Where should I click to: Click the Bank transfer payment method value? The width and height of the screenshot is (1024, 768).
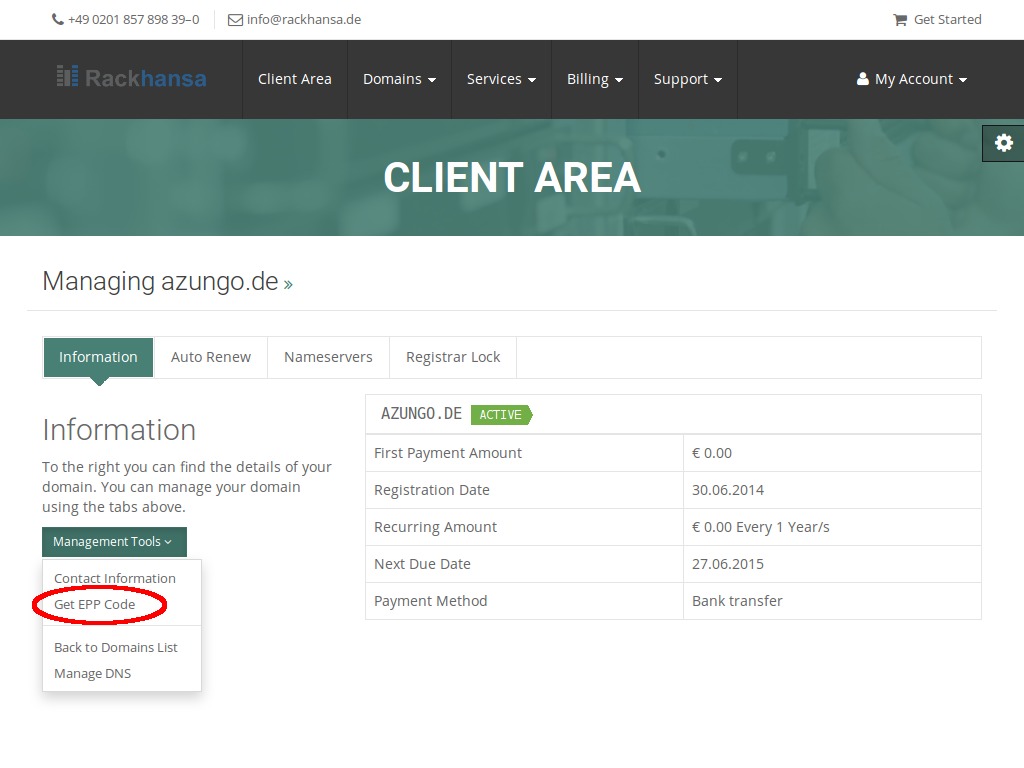[x=737, y=601]
